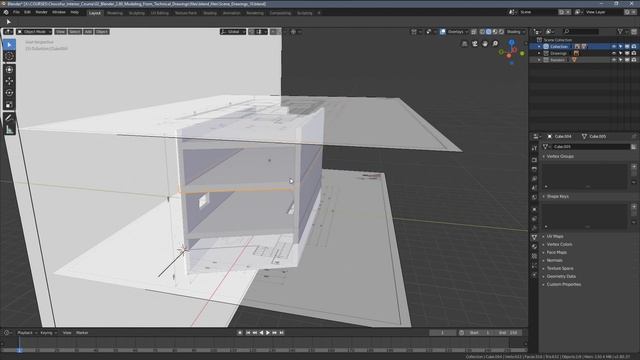Viewport: 640px width, 360px height.
Task: Open the Material properties tab
Action: pyautogui.click(x=534, y=247)
